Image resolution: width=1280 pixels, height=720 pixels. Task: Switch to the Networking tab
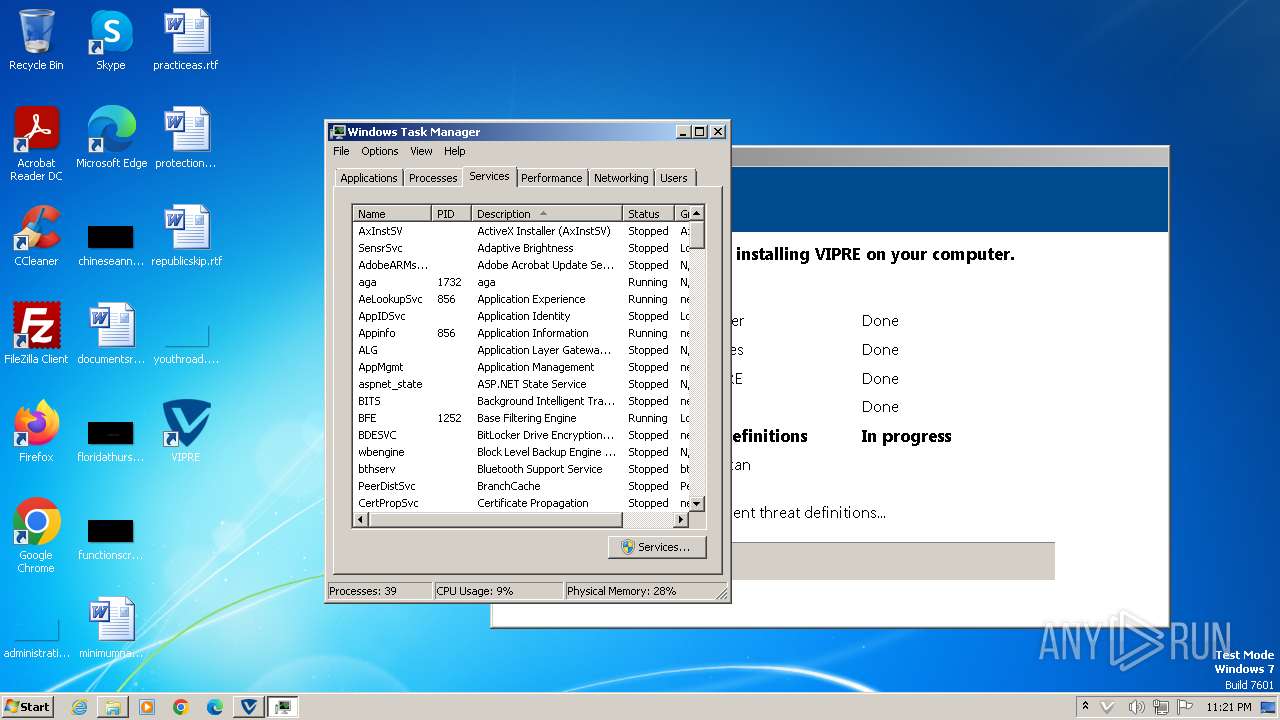click(621, 178)
